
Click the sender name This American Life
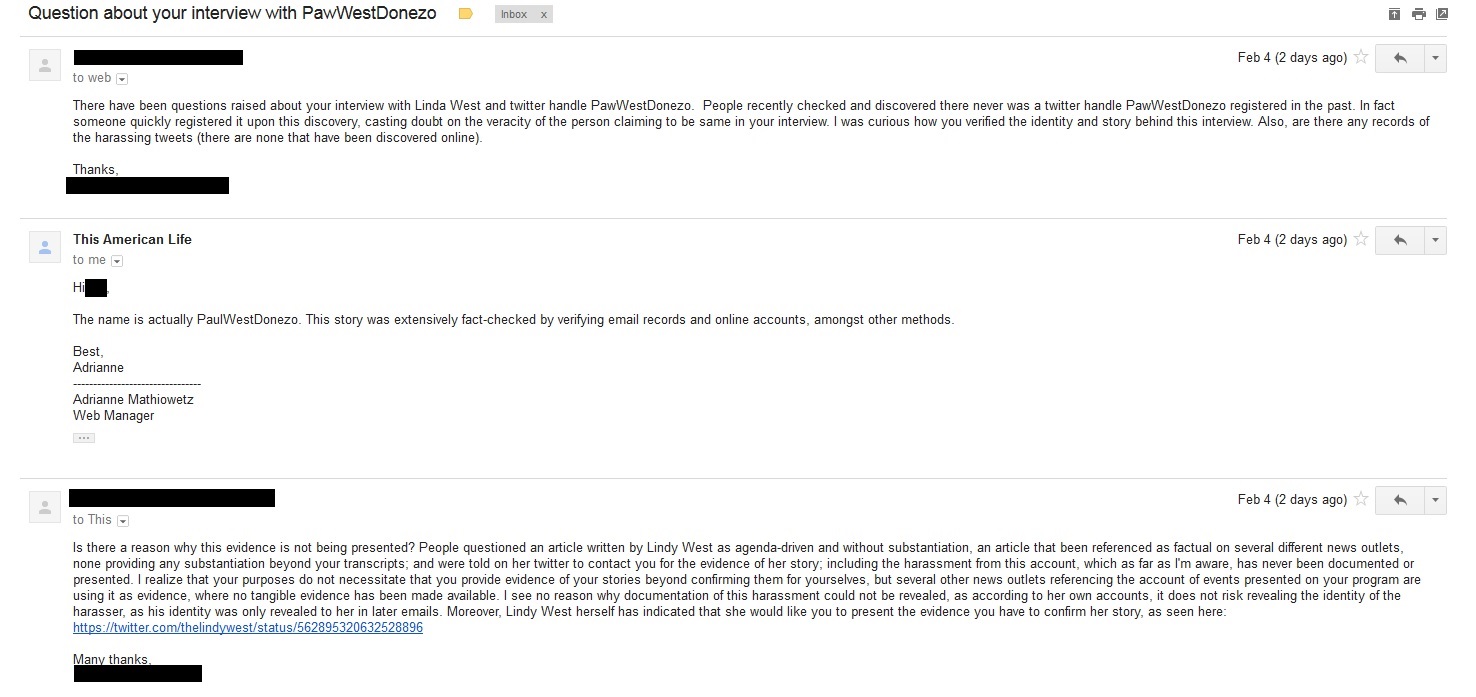click(x=132, y=239)
